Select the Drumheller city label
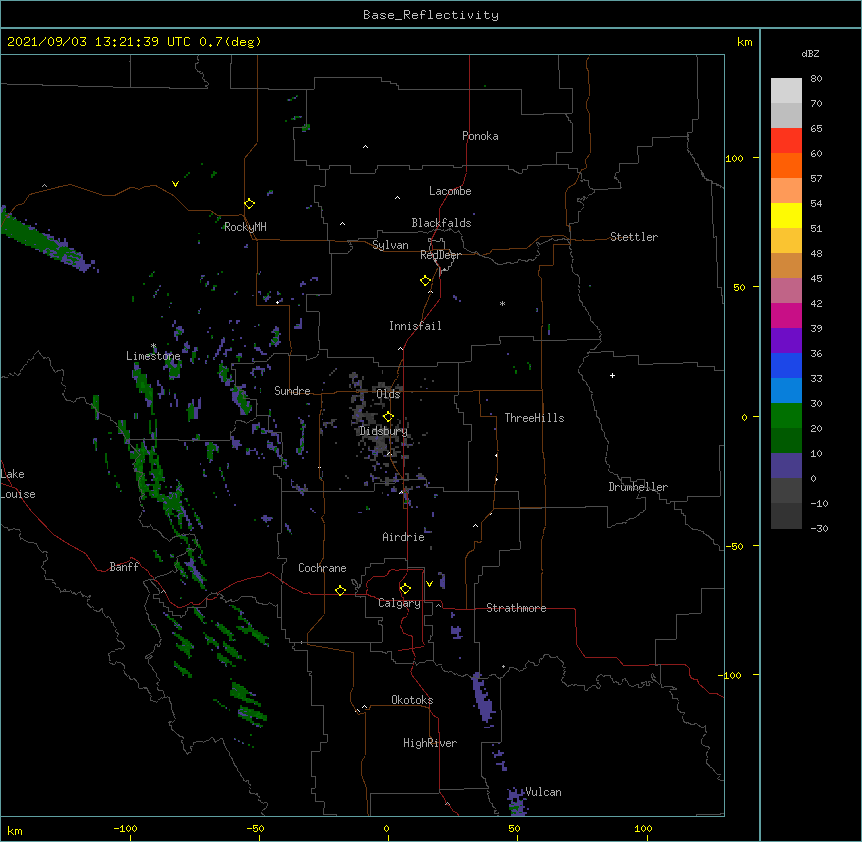The image size is (862, 842). pyautogui.click(x=638, y=487)
